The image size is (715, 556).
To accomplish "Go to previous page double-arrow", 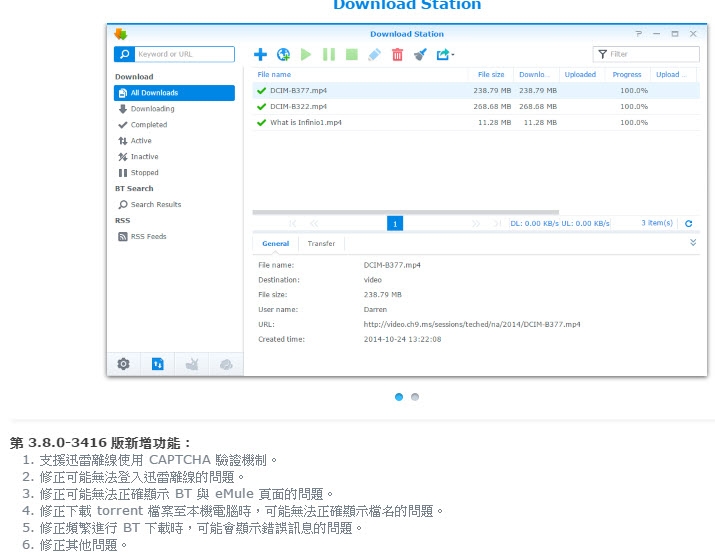I will tap(314, 223).
